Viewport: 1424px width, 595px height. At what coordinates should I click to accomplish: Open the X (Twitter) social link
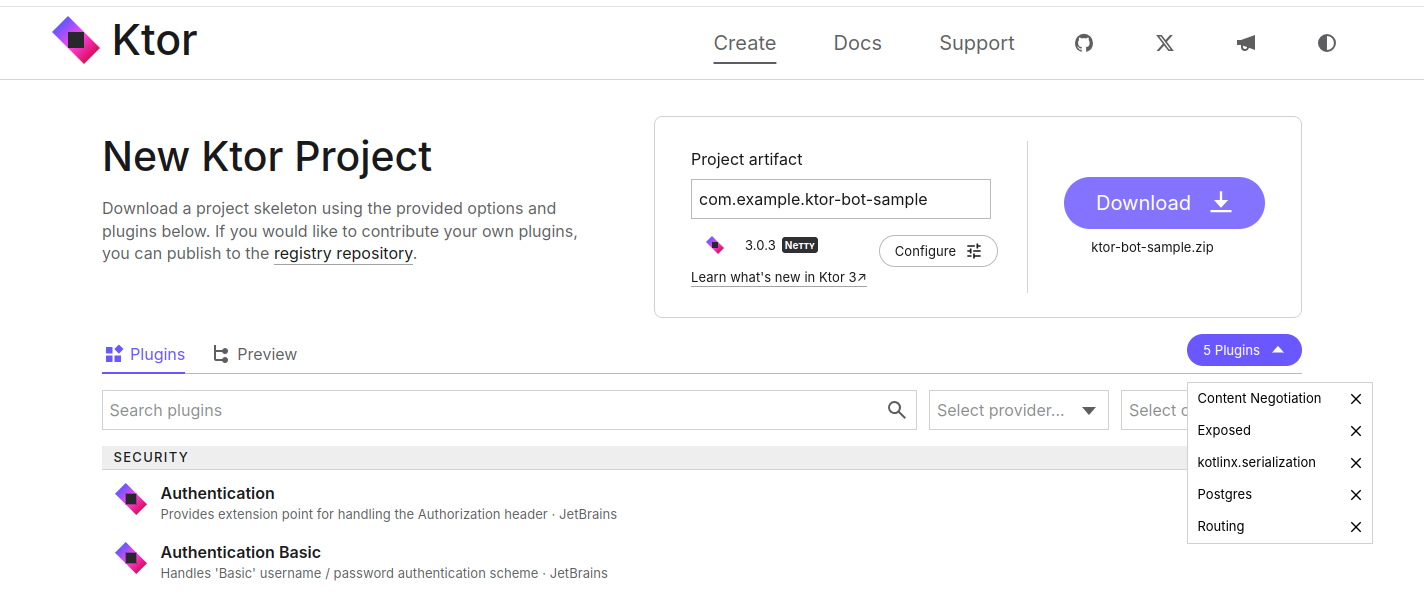tap(1165, 43)
